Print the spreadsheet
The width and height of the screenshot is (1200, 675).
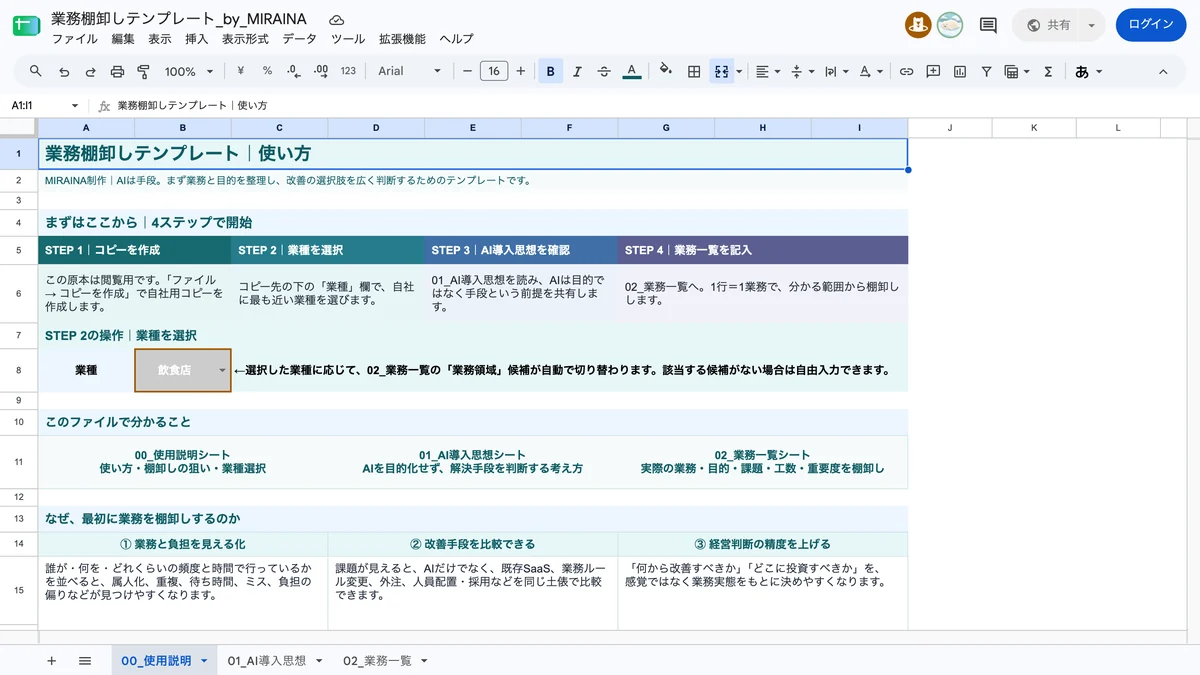117,71
